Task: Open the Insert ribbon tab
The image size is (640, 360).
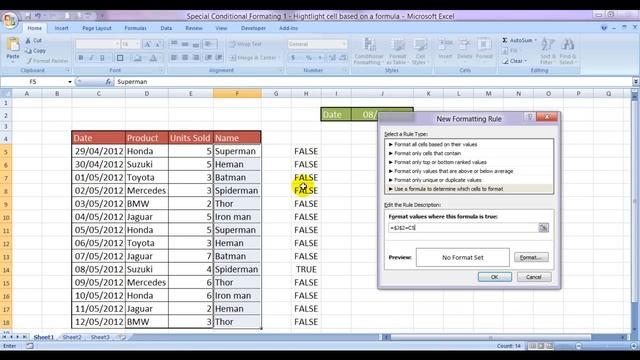Action: tap(62, 28)
